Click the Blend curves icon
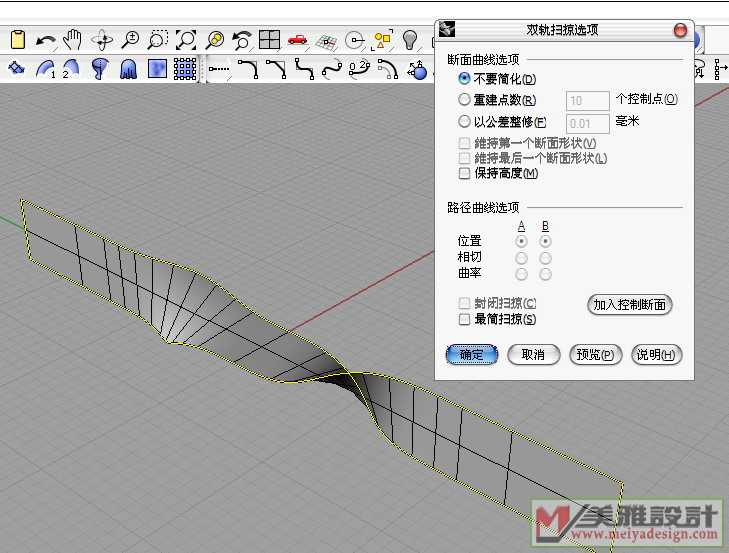729x553 pixels. coord(305,69)
